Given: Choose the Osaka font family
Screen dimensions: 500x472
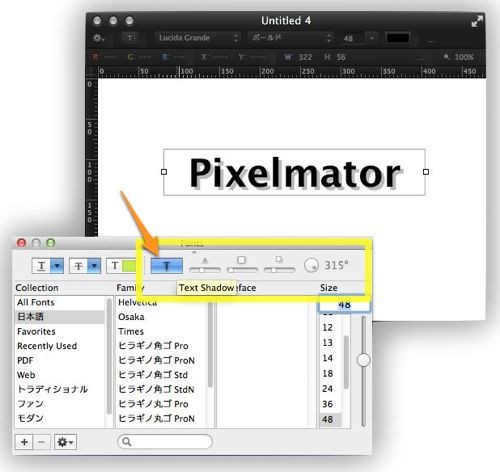Looking at the screenshot, I should [x=162, y=317].
